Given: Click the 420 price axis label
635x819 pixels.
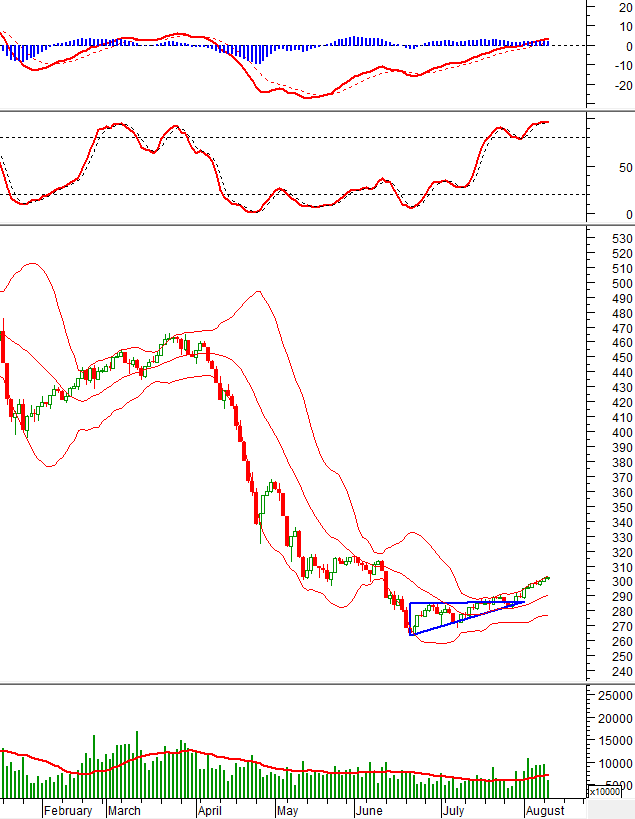Looking at the screenshot, I should point(621,403).
